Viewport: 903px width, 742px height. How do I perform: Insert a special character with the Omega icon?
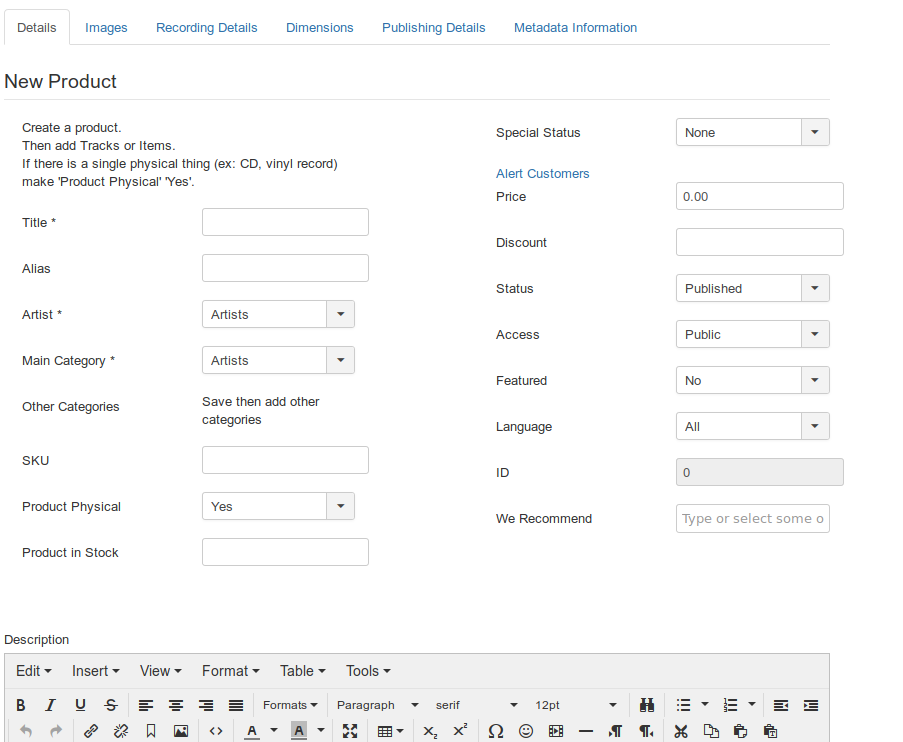point(494,731)
